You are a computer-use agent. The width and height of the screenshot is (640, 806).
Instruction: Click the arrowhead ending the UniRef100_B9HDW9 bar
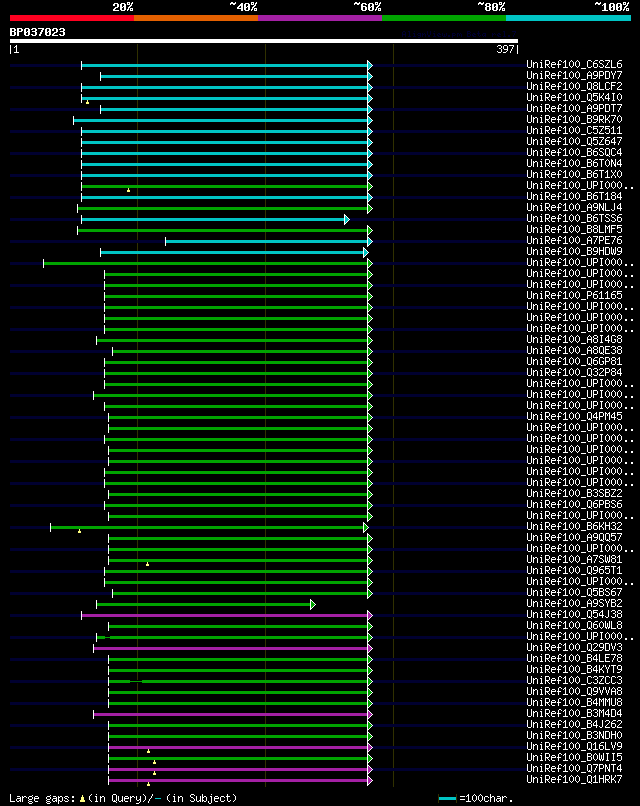tap(365, 252)
